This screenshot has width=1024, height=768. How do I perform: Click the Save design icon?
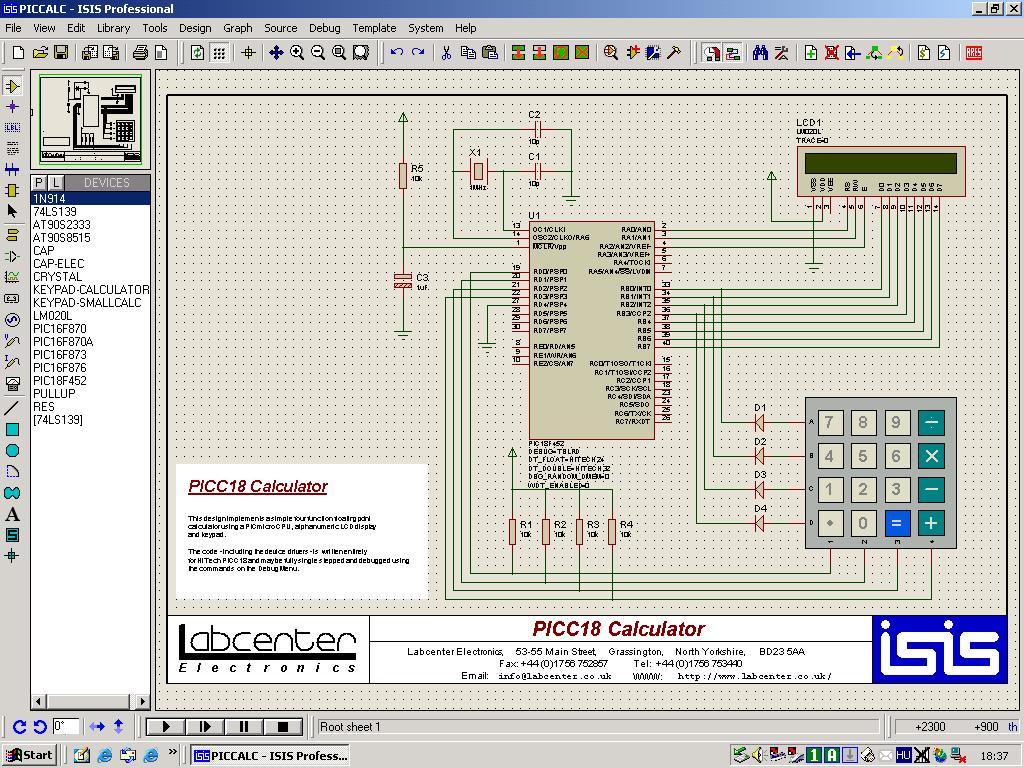point(61,52)
